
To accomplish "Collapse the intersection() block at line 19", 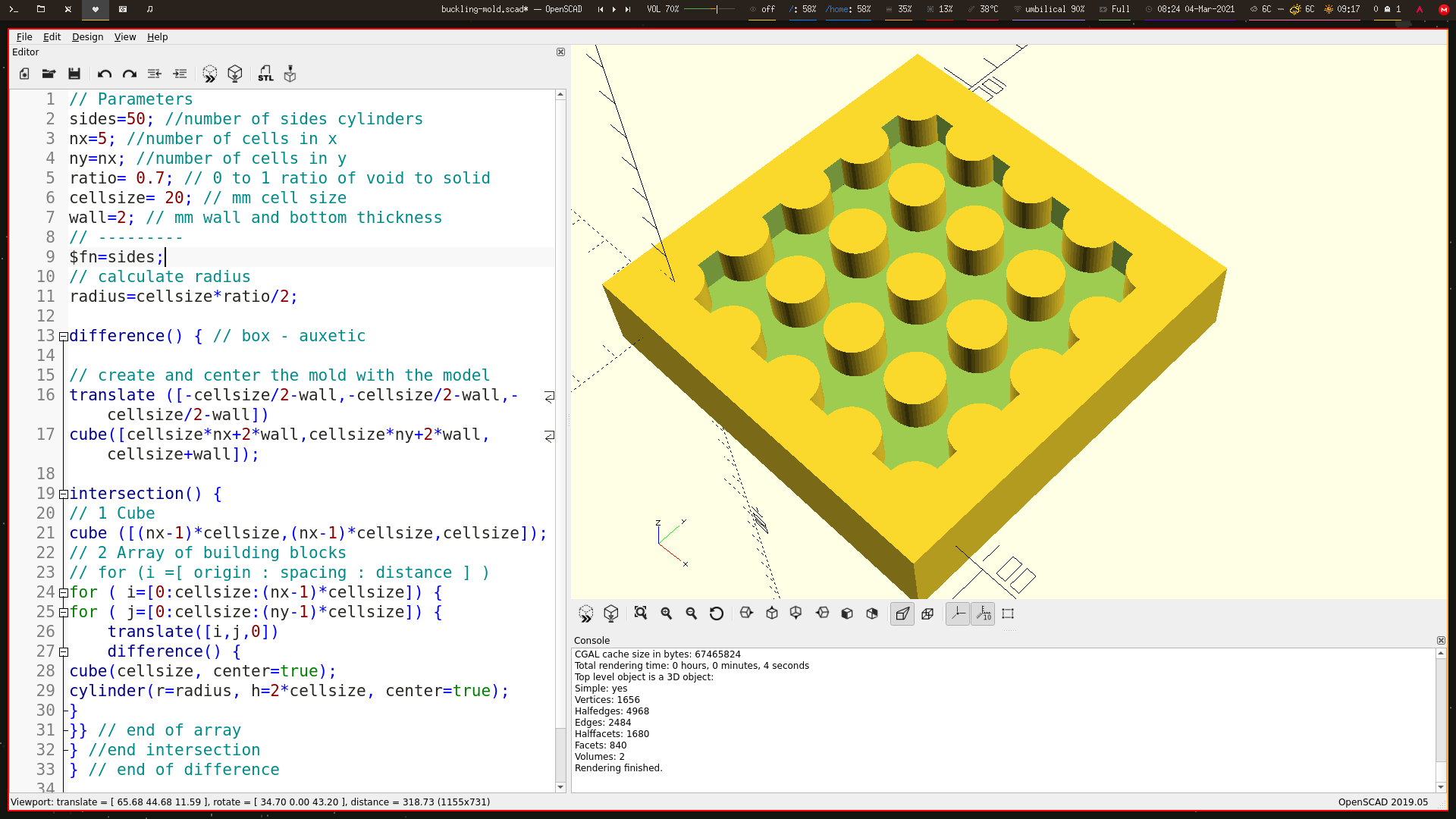I will [64, 494].
